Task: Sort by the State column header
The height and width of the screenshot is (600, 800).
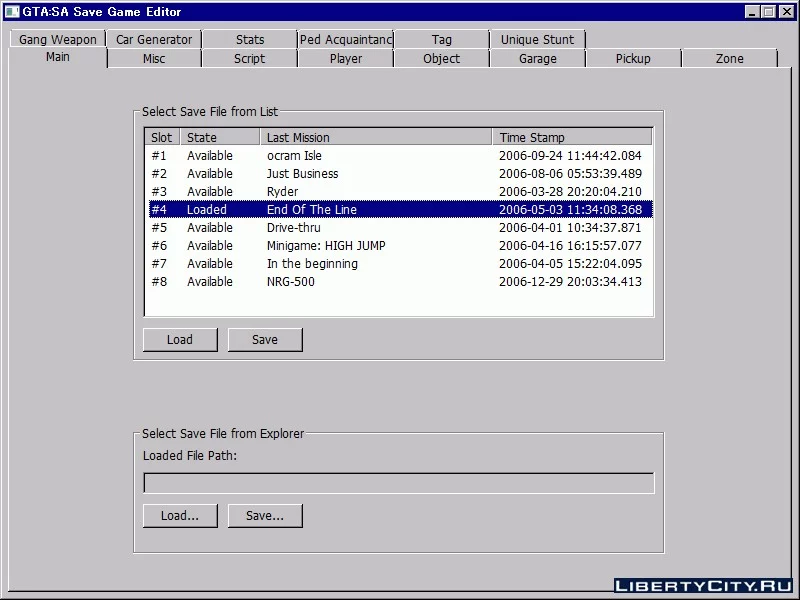Action: (220, 137)
